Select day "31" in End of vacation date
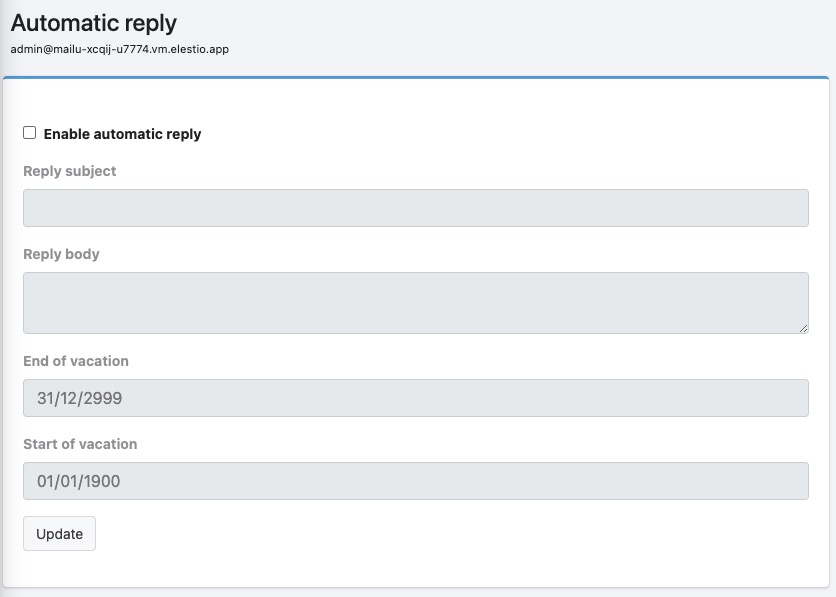Viewport: 836px width, 597px height. pos(46,398)
